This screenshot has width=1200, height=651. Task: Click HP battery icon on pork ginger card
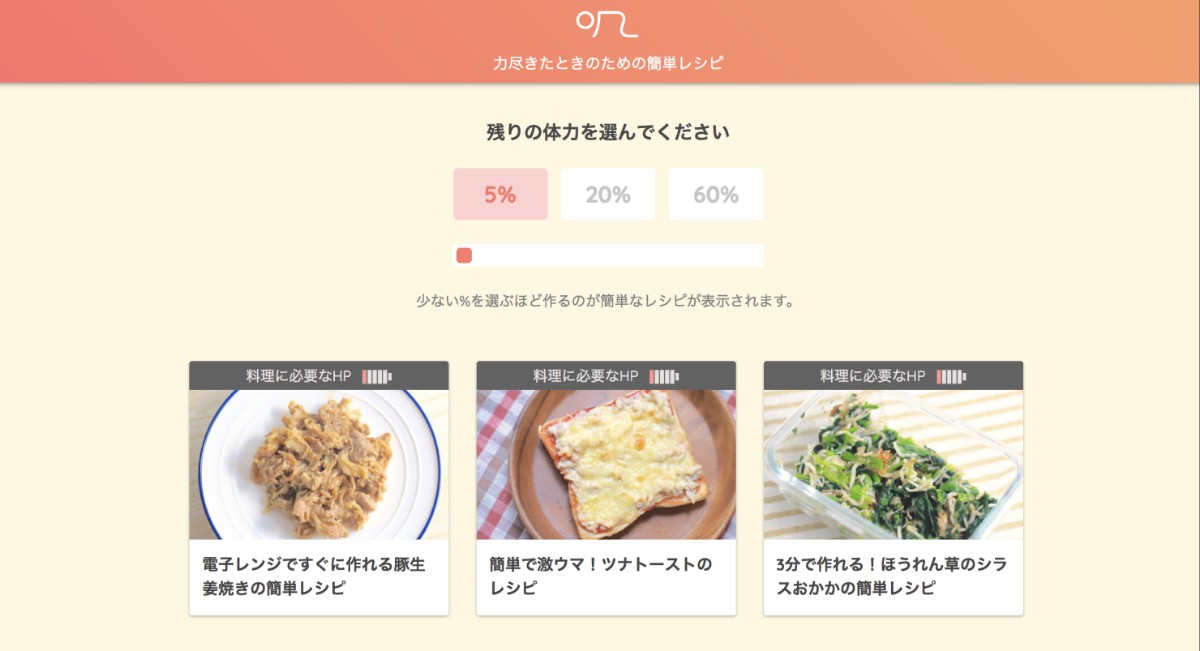click(x=377, y=377)
